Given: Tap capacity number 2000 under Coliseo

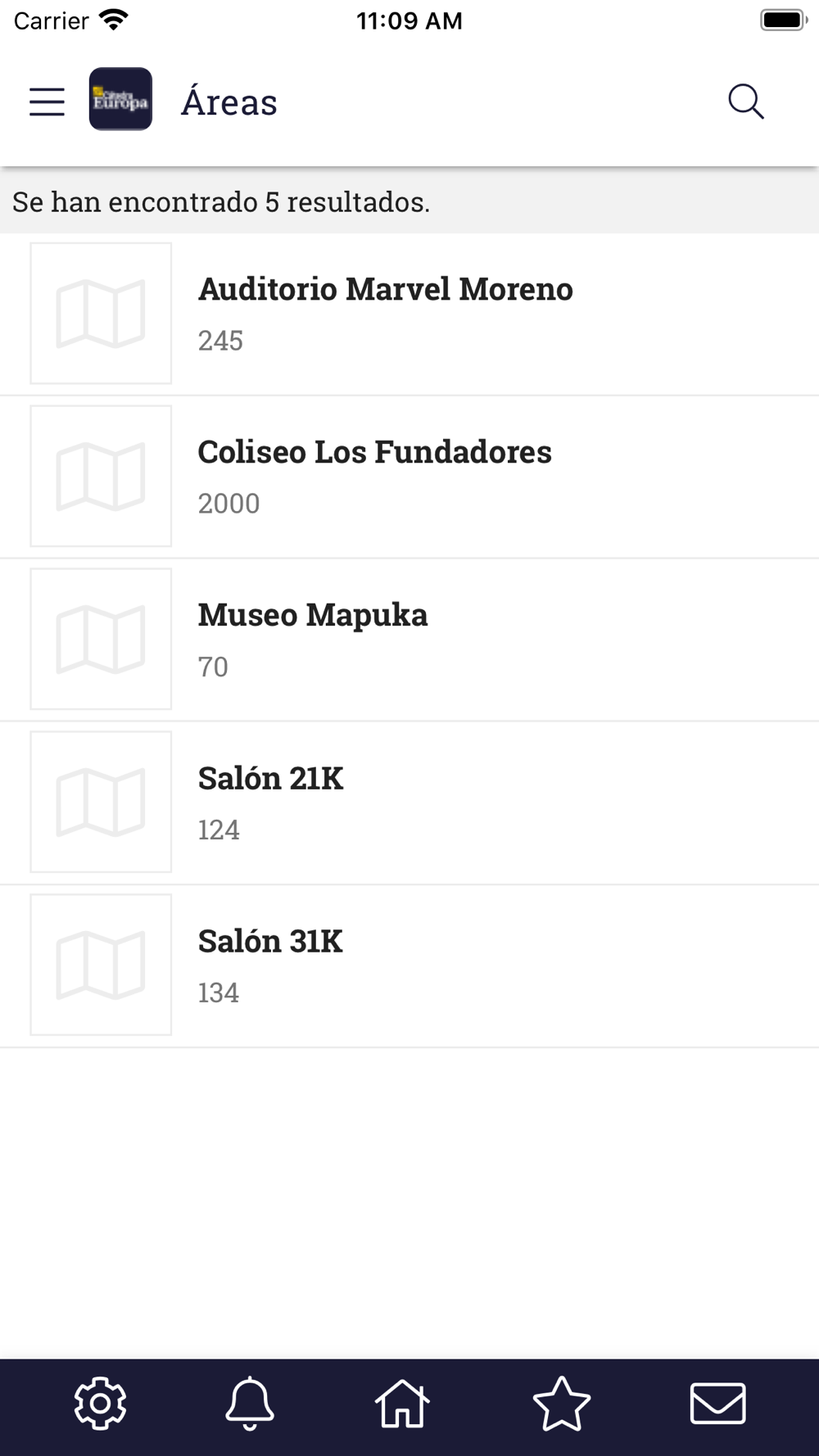Looking at the screenshot, I should (229, 503).
